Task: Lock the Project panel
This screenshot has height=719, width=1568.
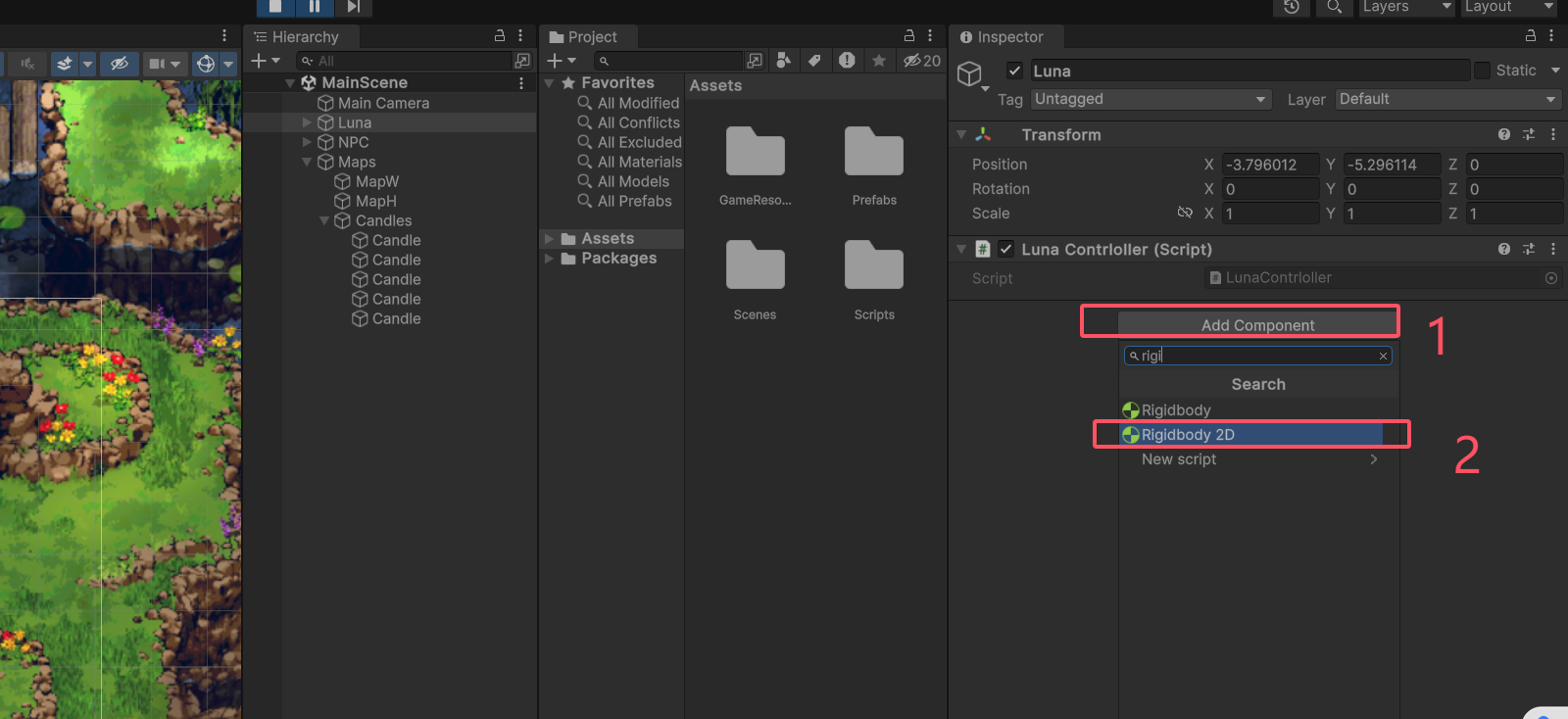Action: pyautogui.click(x=909, y=35)
